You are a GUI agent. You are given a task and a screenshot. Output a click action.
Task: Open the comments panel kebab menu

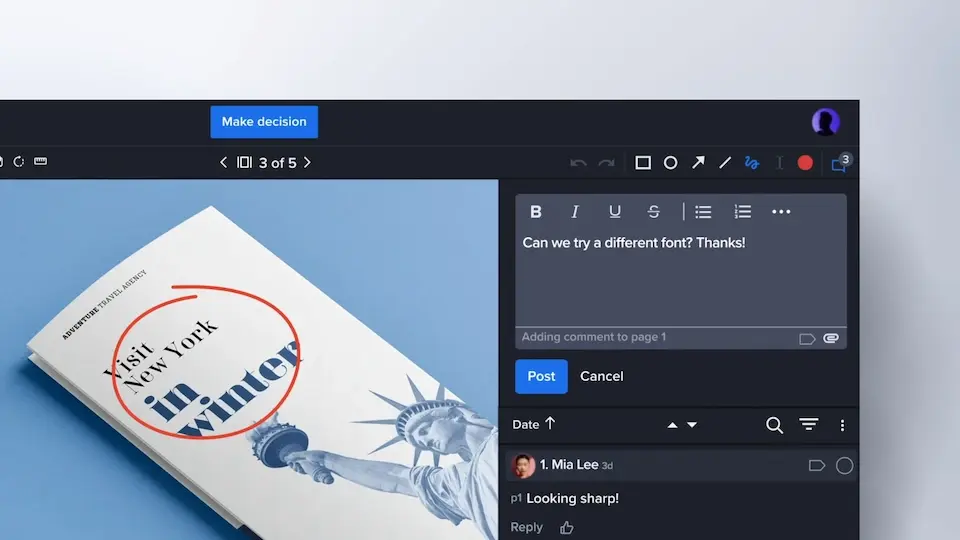(x=842, y=425)
